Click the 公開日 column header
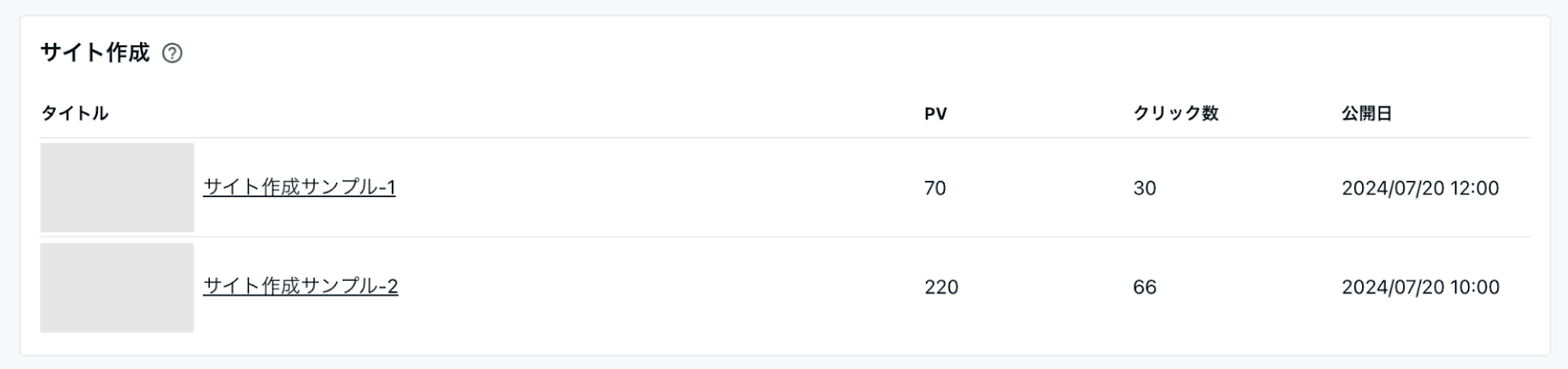This screenshot has width=1568, height=369. (x=1367, y=114)
